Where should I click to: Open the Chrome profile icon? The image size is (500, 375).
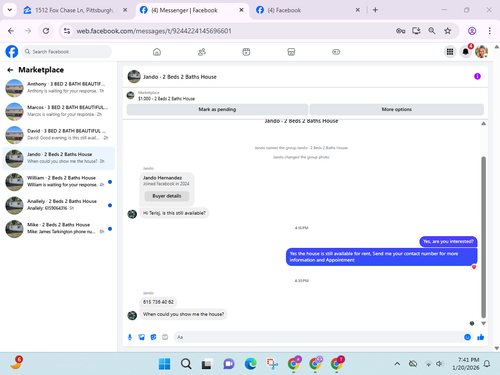pyautogui.click(x=472, y=31)
